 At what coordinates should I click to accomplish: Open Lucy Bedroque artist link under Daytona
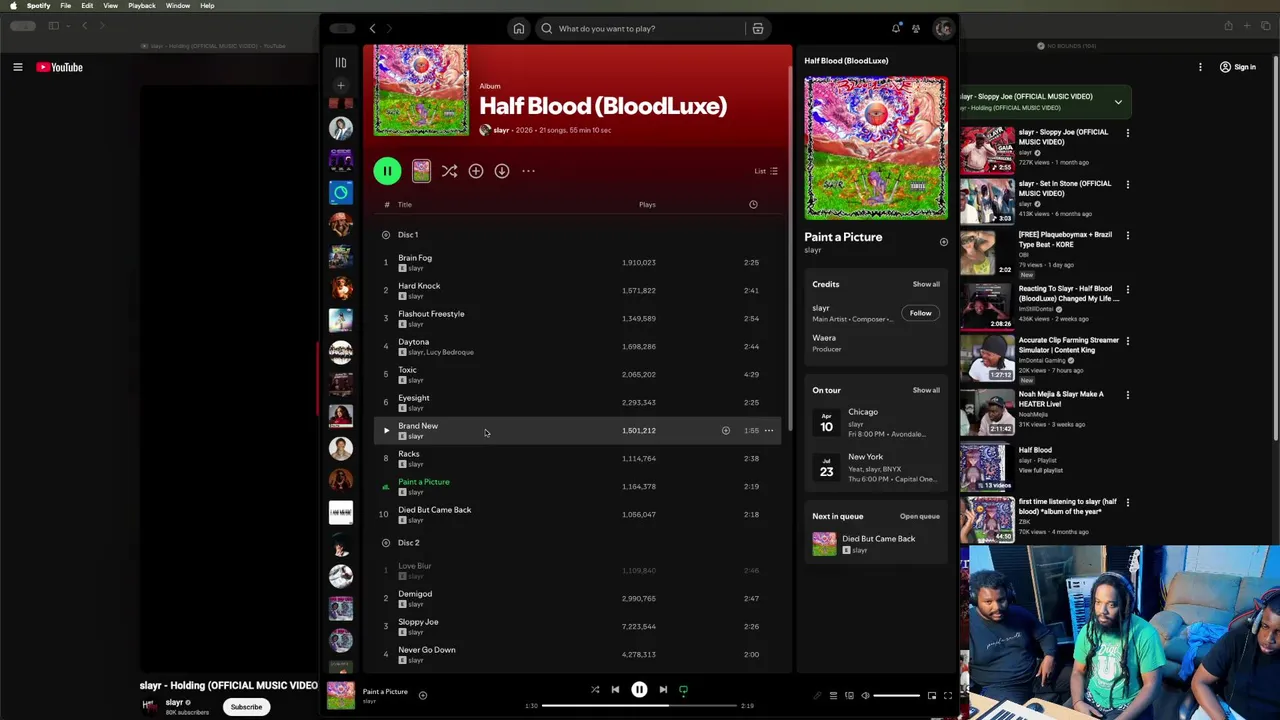point(450,352)
